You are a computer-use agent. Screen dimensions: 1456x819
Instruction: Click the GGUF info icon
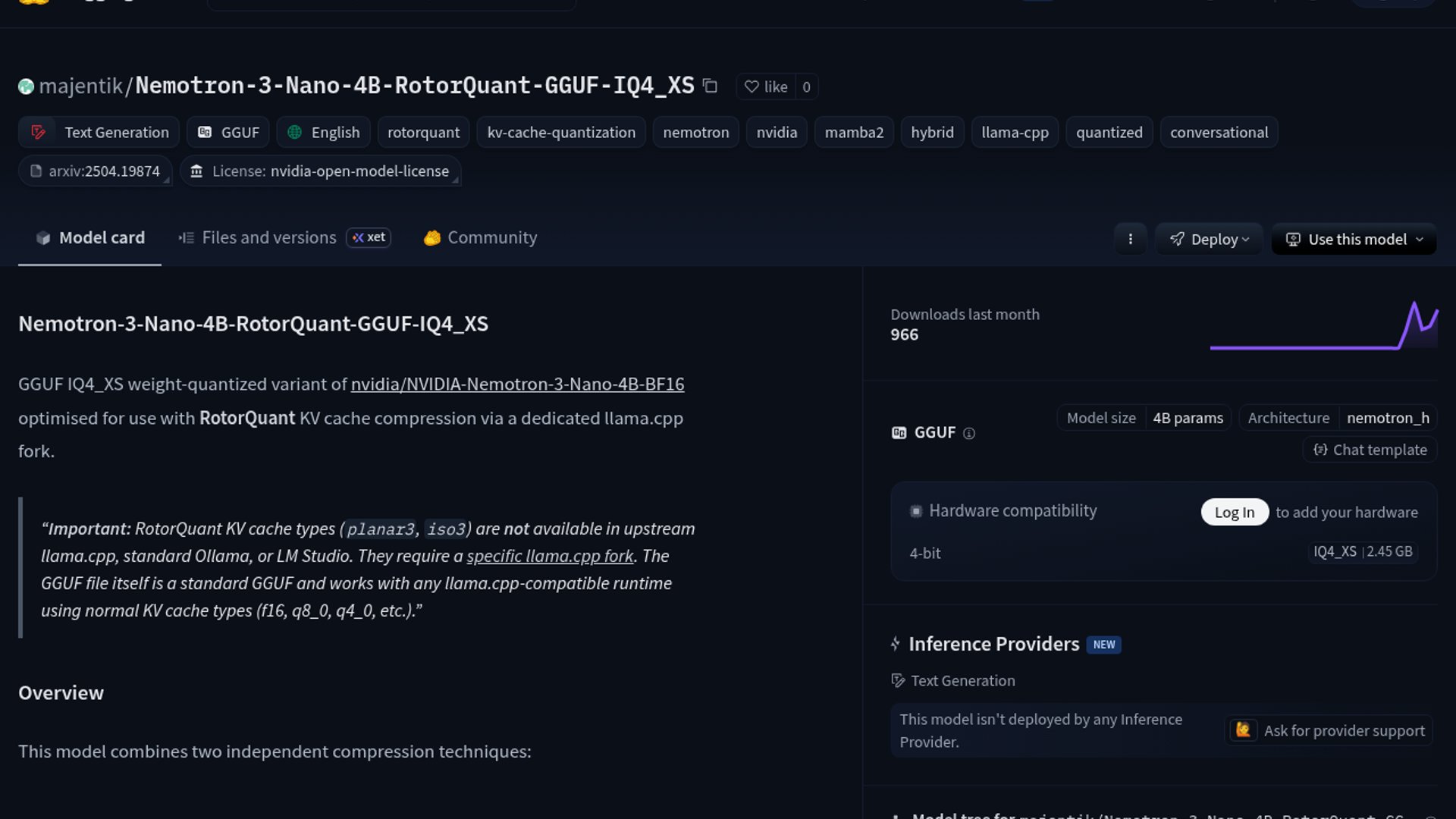tap(968, 433)
